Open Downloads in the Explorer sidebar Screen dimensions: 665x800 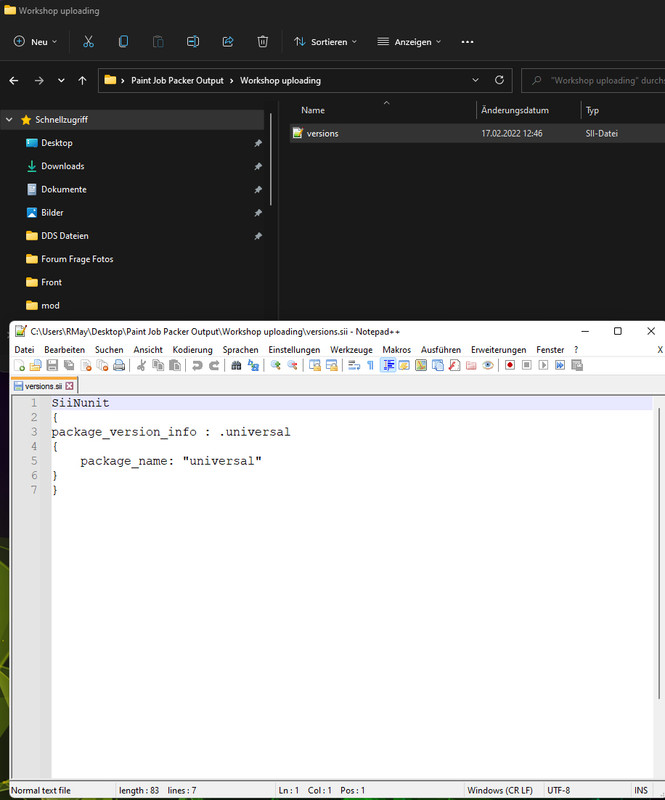[x=62, y=166]
